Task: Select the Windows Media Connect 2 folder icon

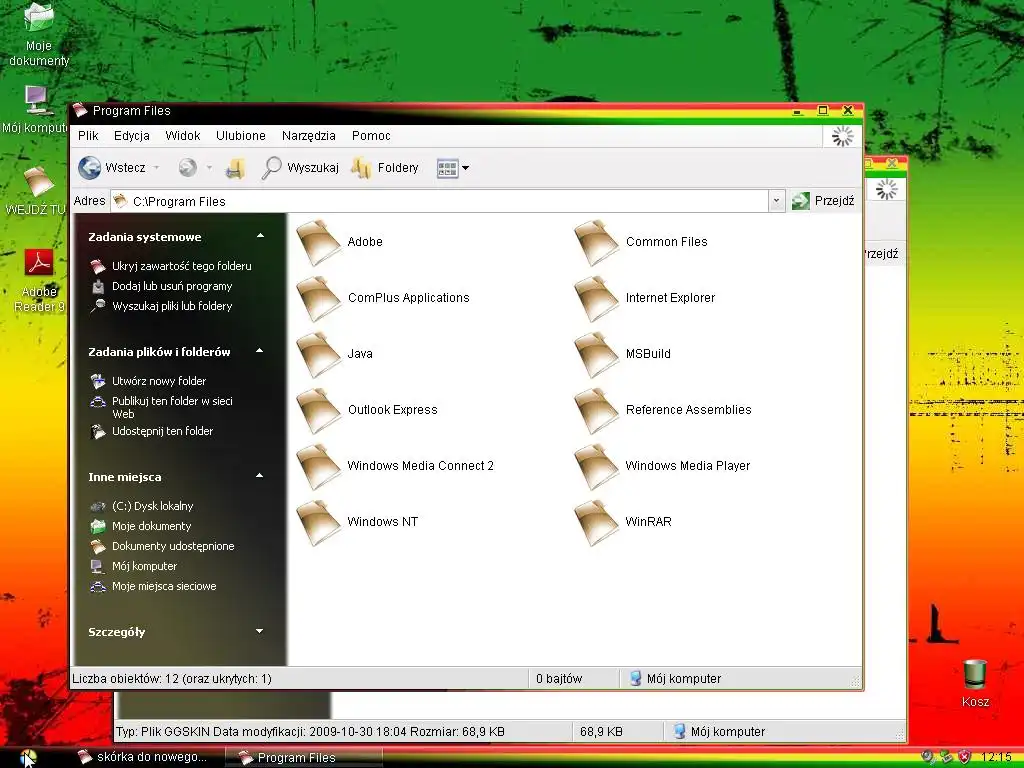Action: click(319, 466)
